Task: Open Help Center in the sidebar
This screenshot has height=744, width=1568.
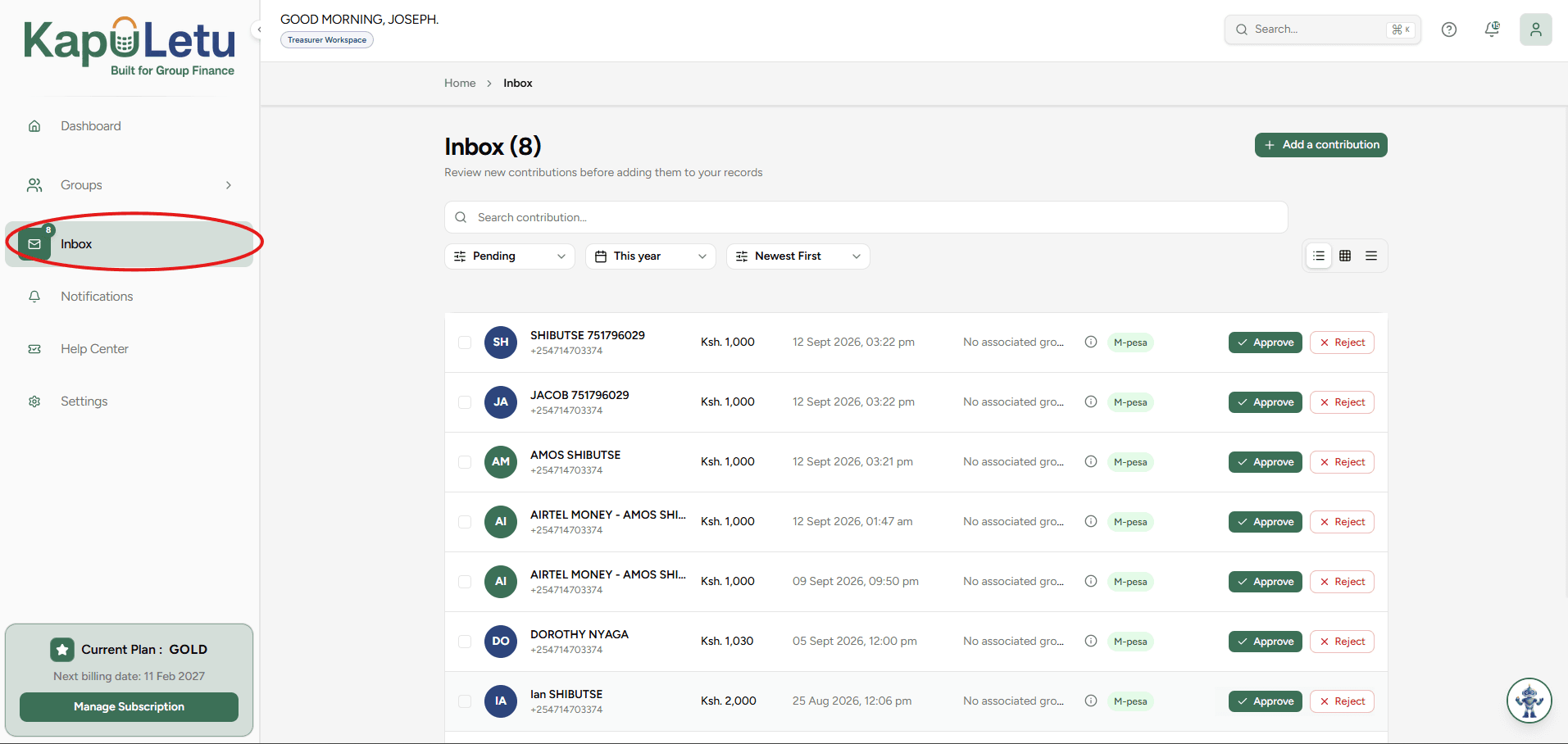Action: (x=130, y=349)
